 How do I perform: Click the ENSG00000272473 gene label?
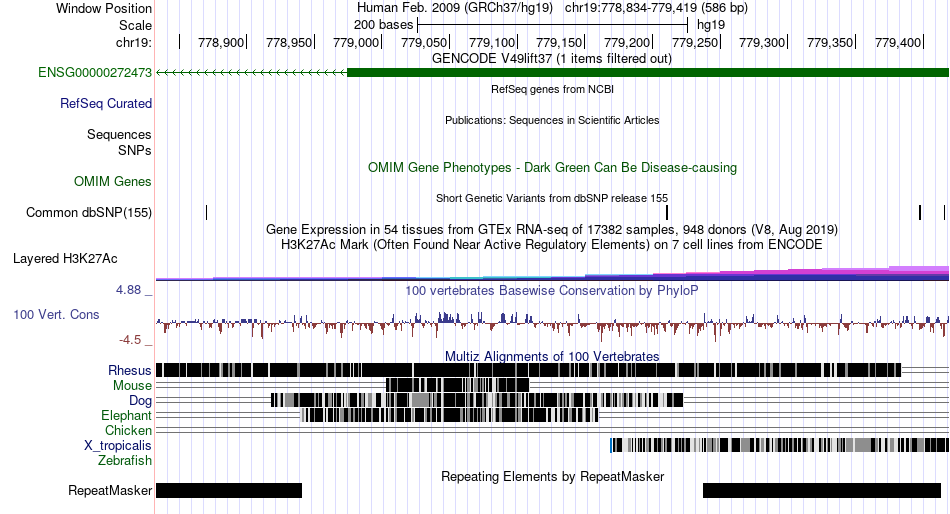click(95, 73)
